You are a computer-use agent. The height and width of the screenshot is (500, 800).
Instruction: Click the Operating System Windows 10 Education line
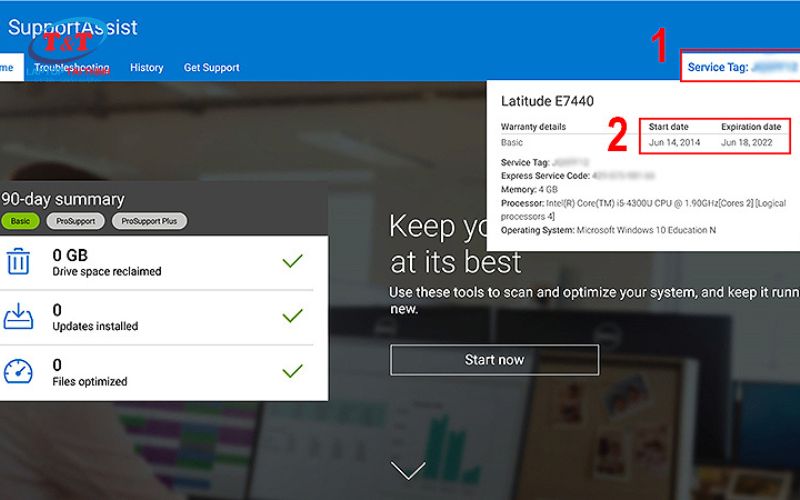tap(608, 230)
